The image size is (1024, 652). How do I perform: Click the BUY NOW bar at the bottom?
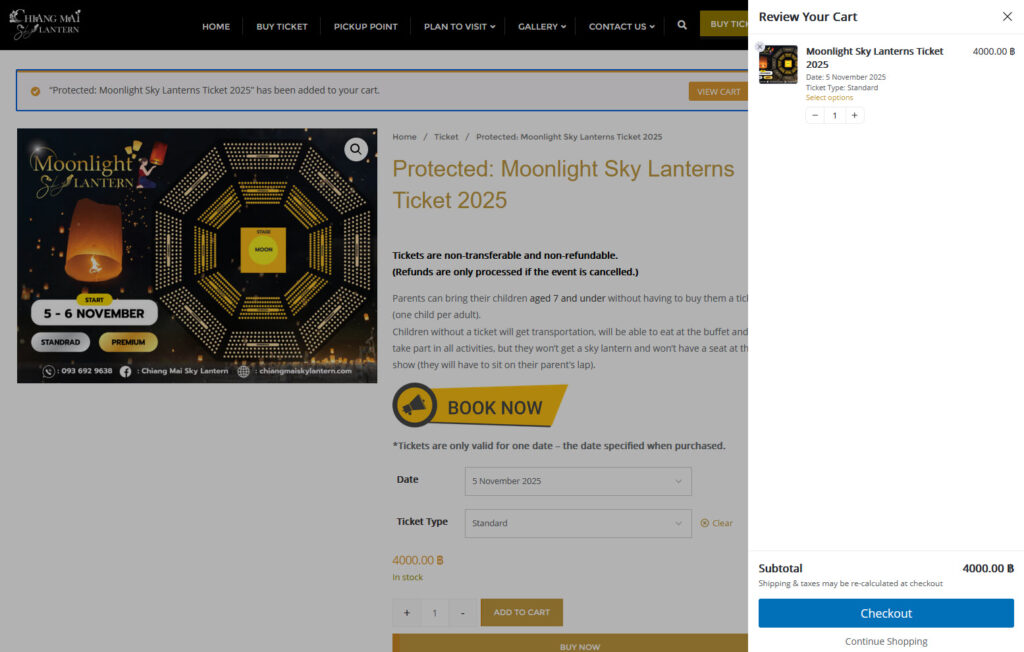point(570,643)
